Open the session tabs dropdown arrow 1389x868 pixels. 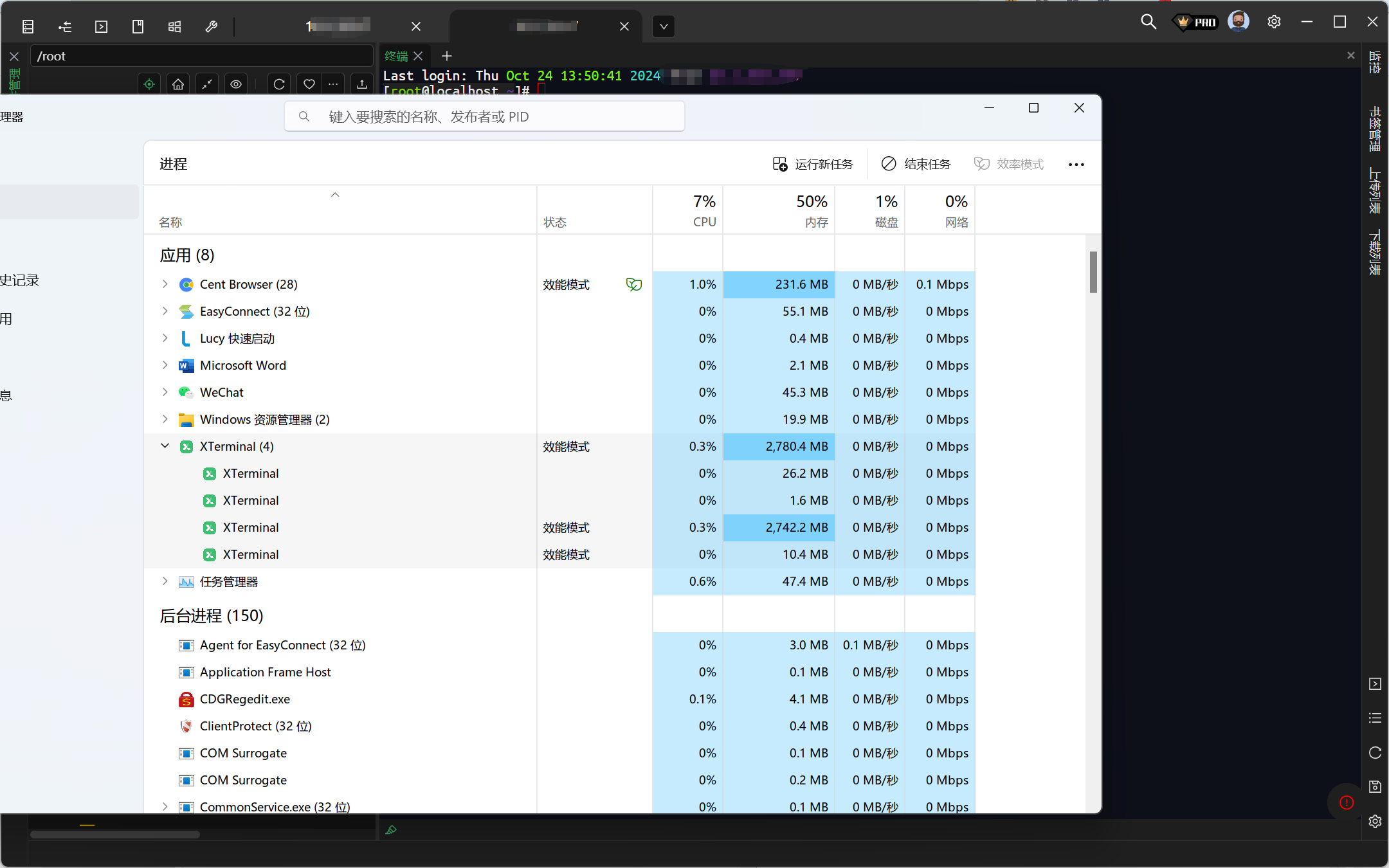point(664,26)
